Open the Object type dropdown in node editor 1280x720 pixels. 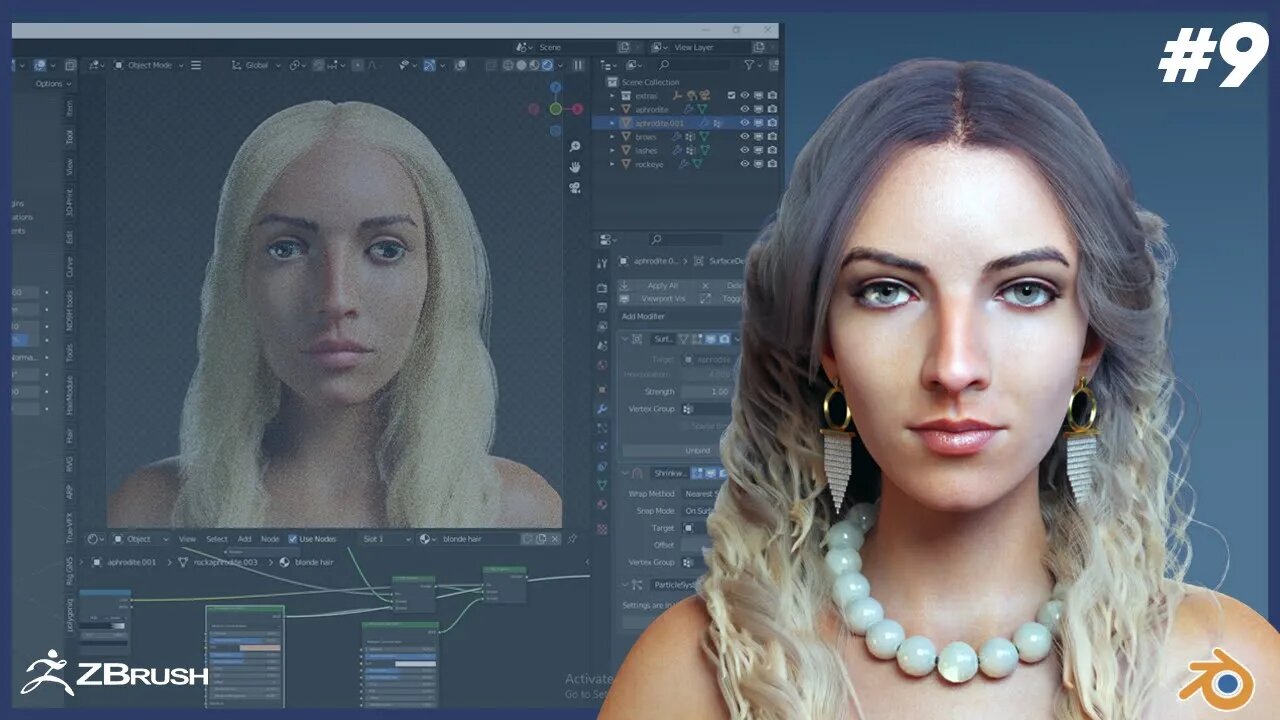(x=140, y=539)
